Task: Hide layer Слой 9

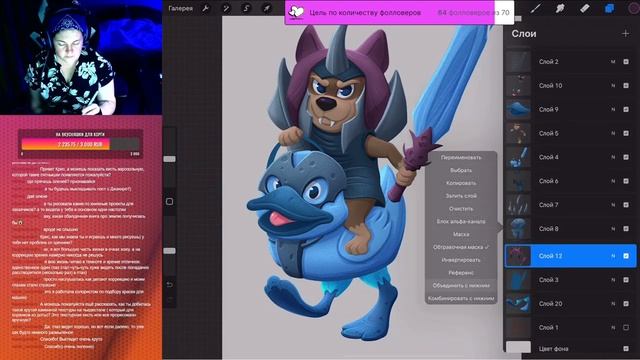Action: 626,109
